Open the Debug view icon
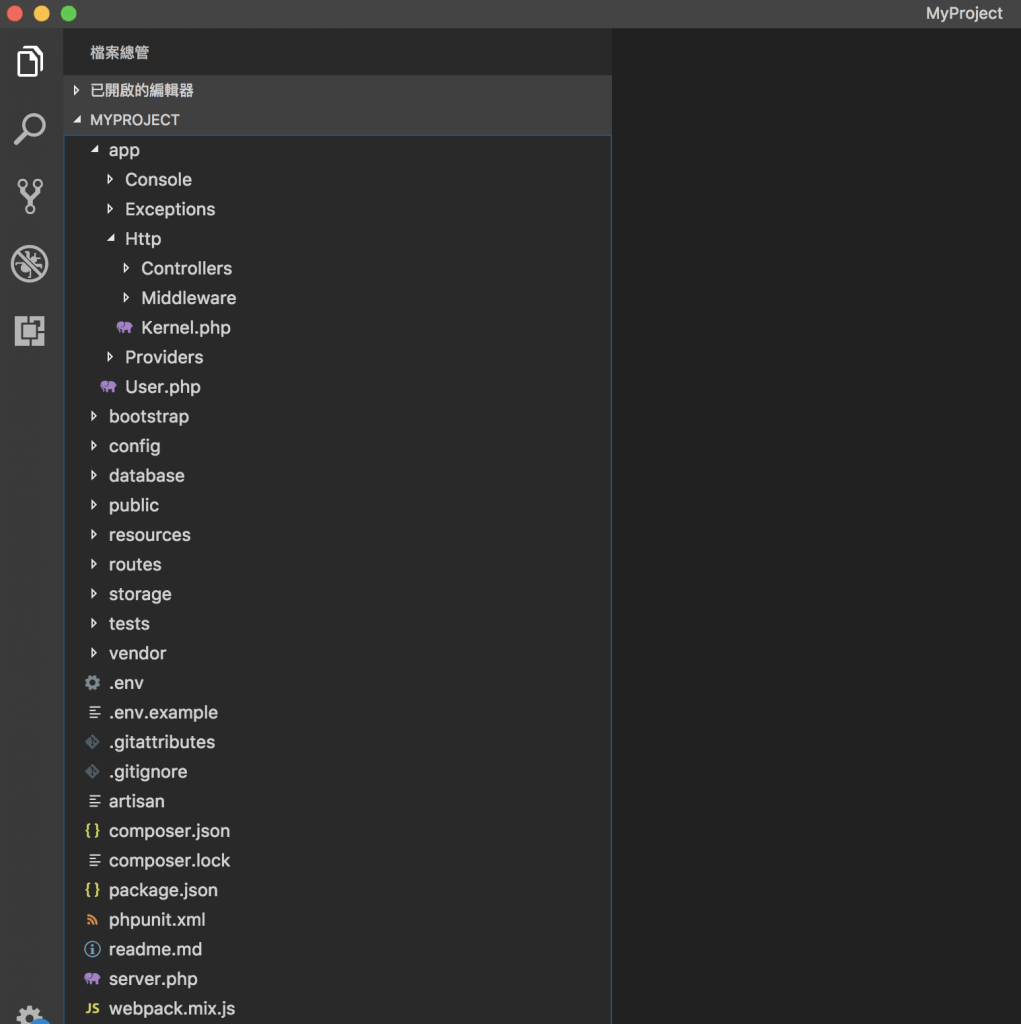This screenshot has width=1021, height=1024. 30,264
